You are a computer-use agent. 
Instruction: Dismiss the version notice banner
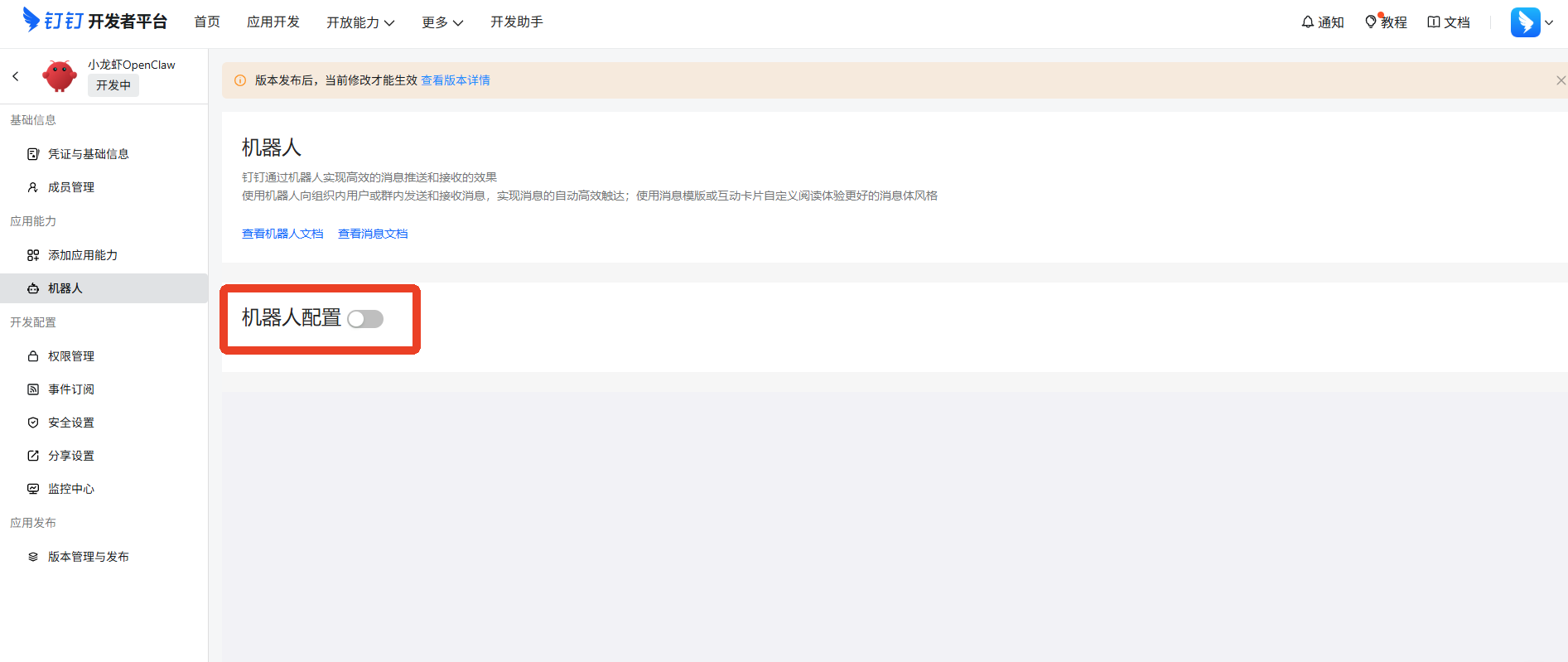point(1561,80)
